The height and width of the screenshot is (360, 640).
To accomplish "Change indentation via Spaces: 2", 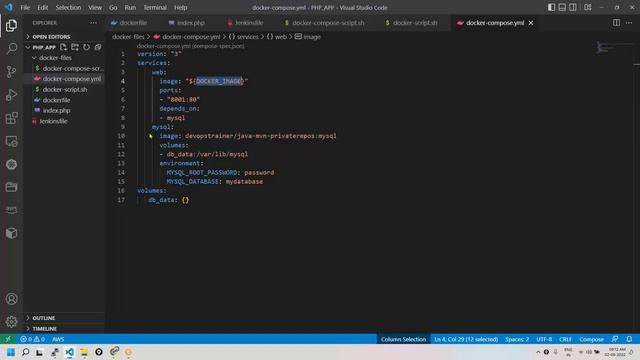I will tap(517, 339).
